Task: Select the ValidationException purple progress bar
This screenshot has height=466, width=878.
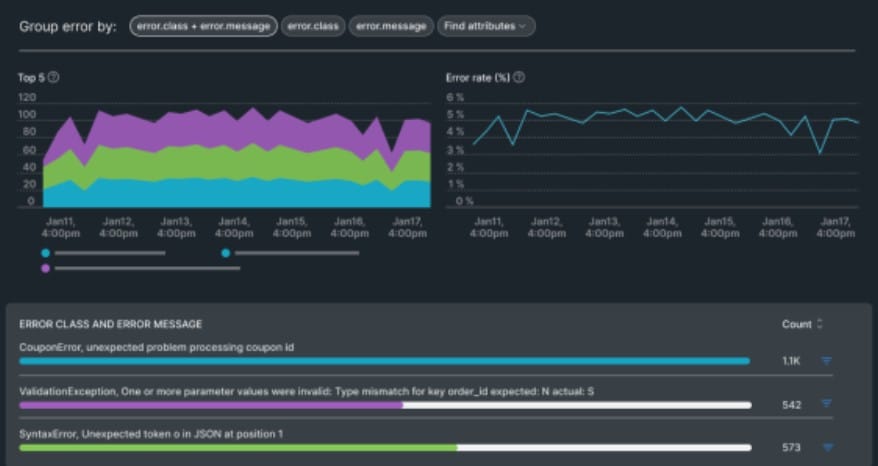Action: pos(211,405)
